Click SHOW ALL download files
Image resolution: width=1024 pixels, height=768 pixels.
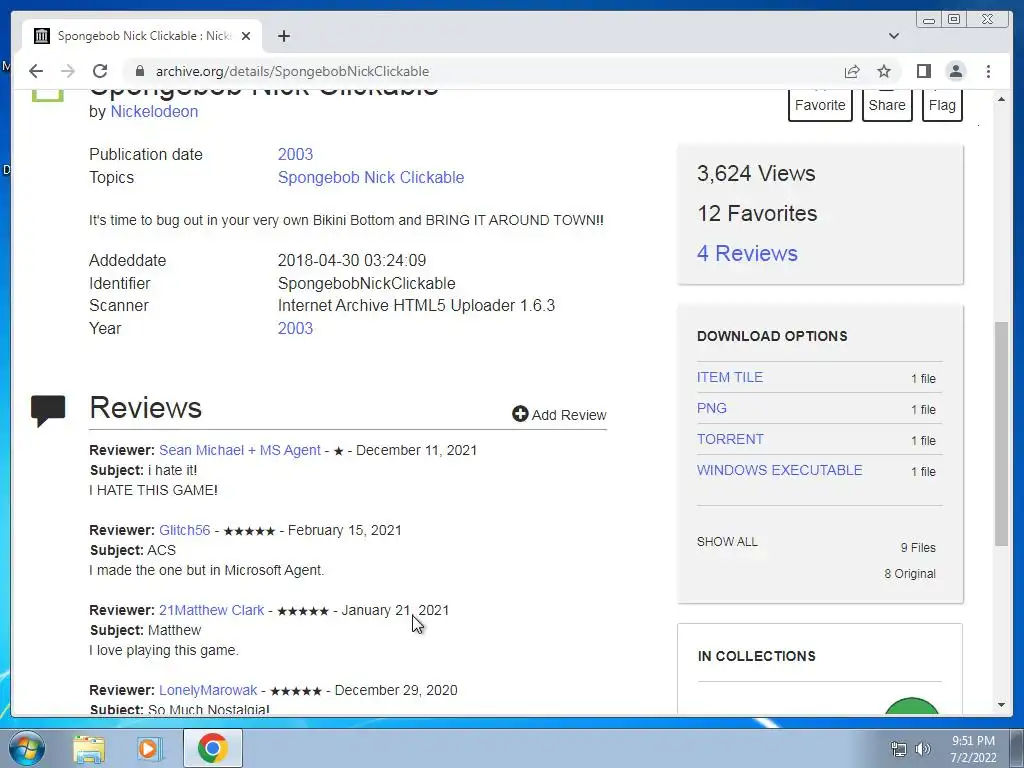click(727, 542)
